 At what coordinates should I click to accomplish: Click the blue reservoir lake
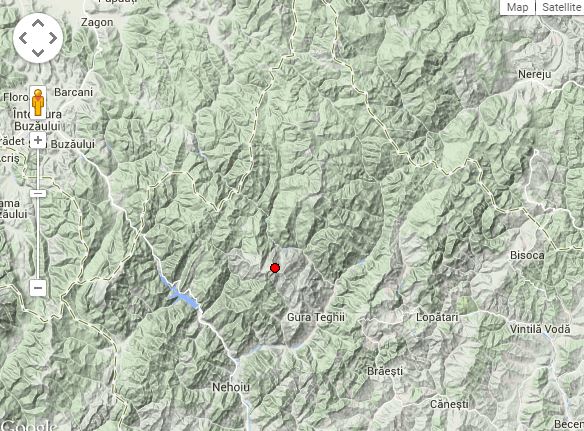click(181, 294)
